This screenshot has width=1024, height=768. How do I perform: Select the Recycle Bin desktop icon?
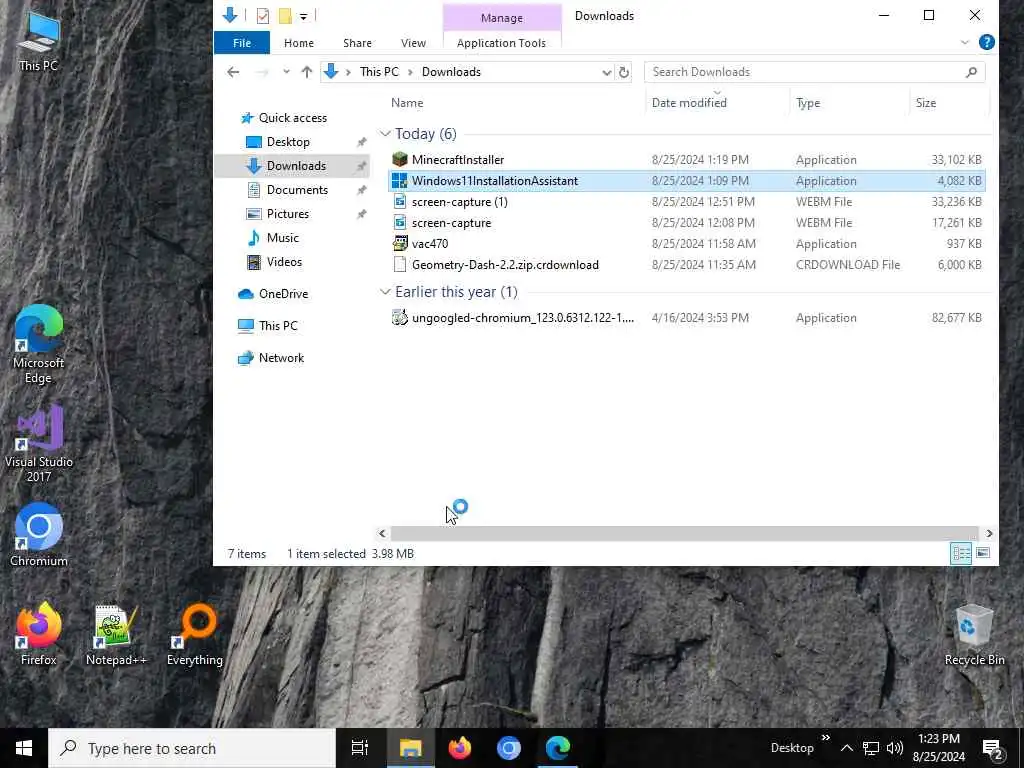[974, 635]
